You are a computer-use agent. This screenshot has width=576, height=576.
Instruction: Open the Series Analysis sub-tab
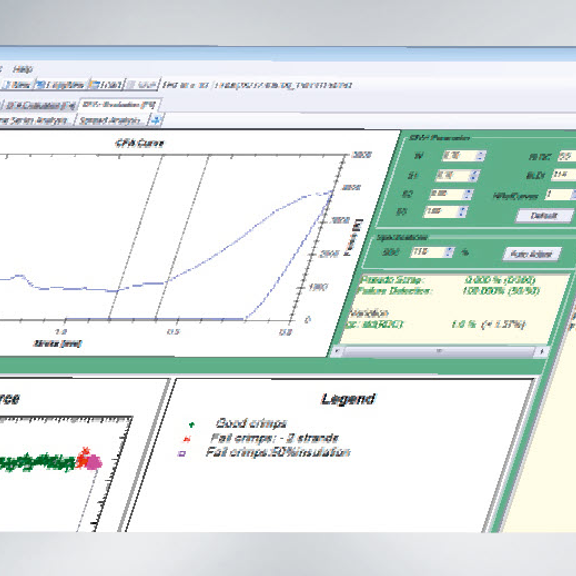(x=36, y=120)
